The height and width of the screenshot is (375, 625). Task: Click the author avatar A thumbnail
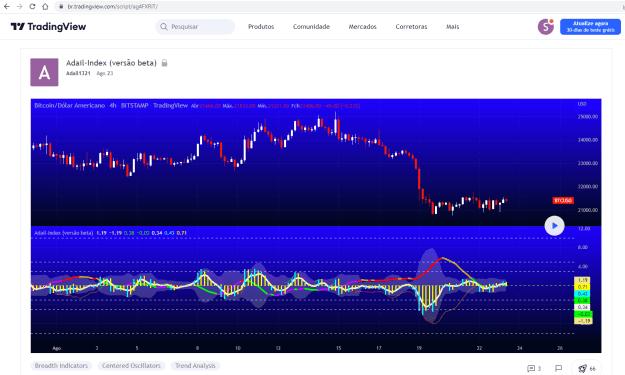point(44,72)
